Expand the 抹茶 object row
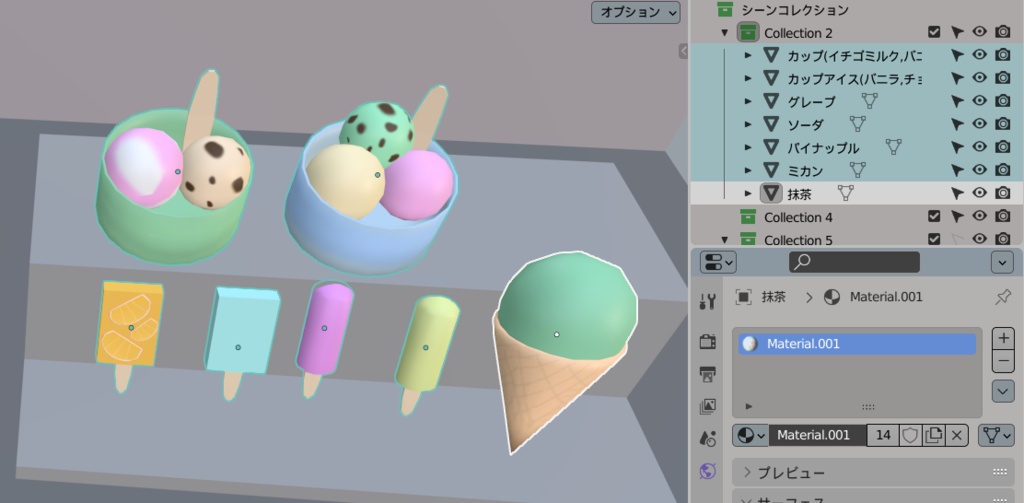This screenshot has width=1024, height=503. click(748, 193)
